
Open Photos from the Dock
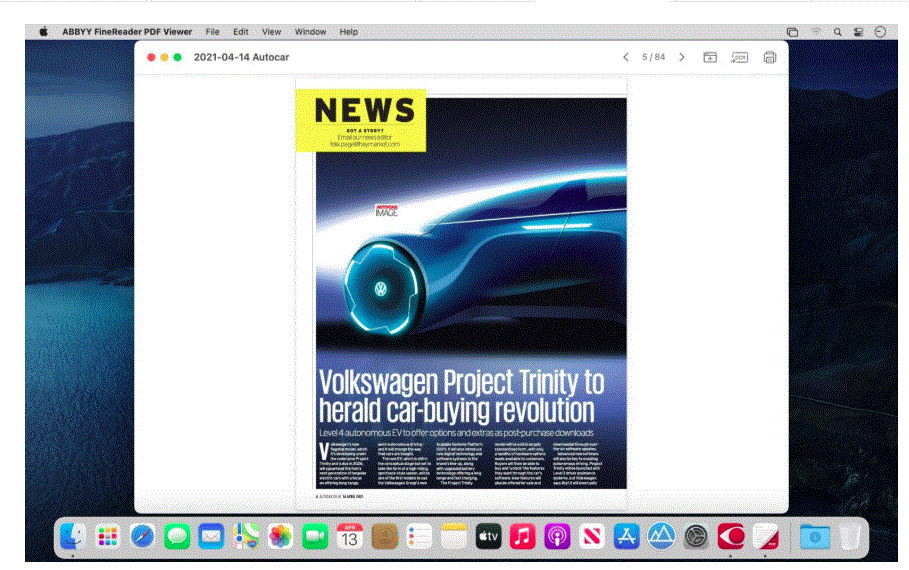(x=281, y=536)
